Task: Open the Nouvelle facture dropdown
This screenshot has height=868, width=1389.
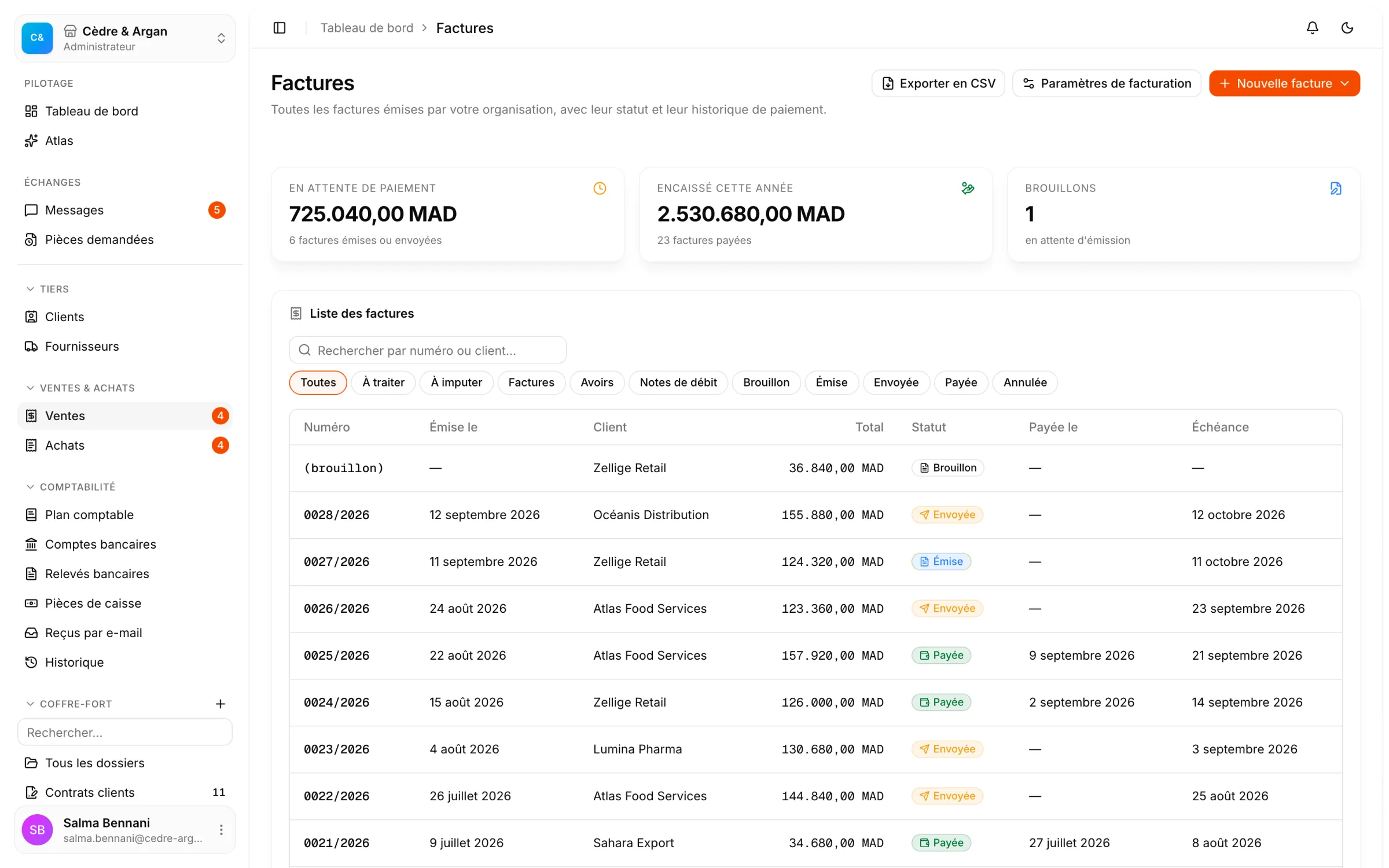Action: pyautogui.click(x=1284, y=83)
